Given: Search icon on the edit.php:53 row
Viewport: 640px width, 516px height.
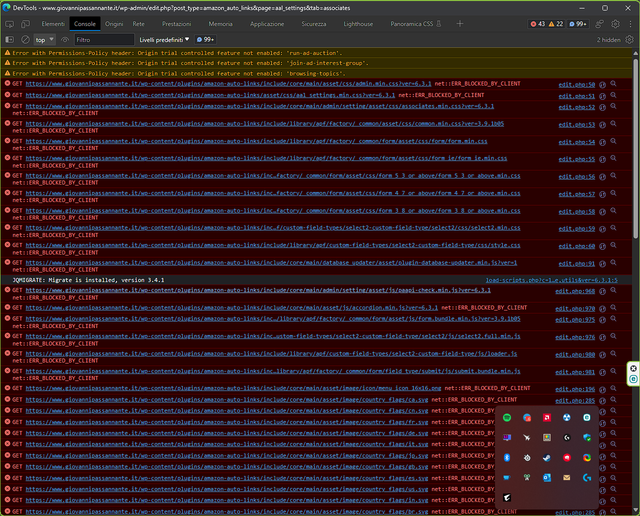Looking at the screenshot, I should (x=613, y=124).
